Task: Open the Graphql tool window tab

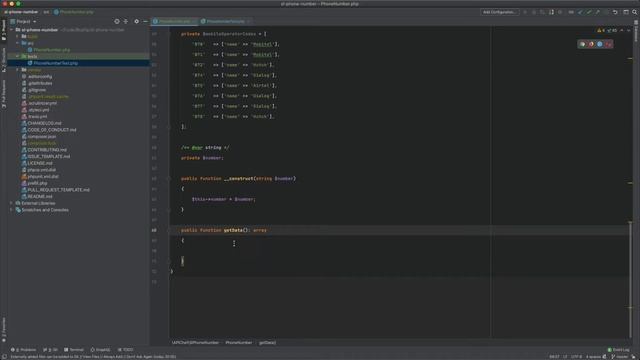Action: click(100, 350)
